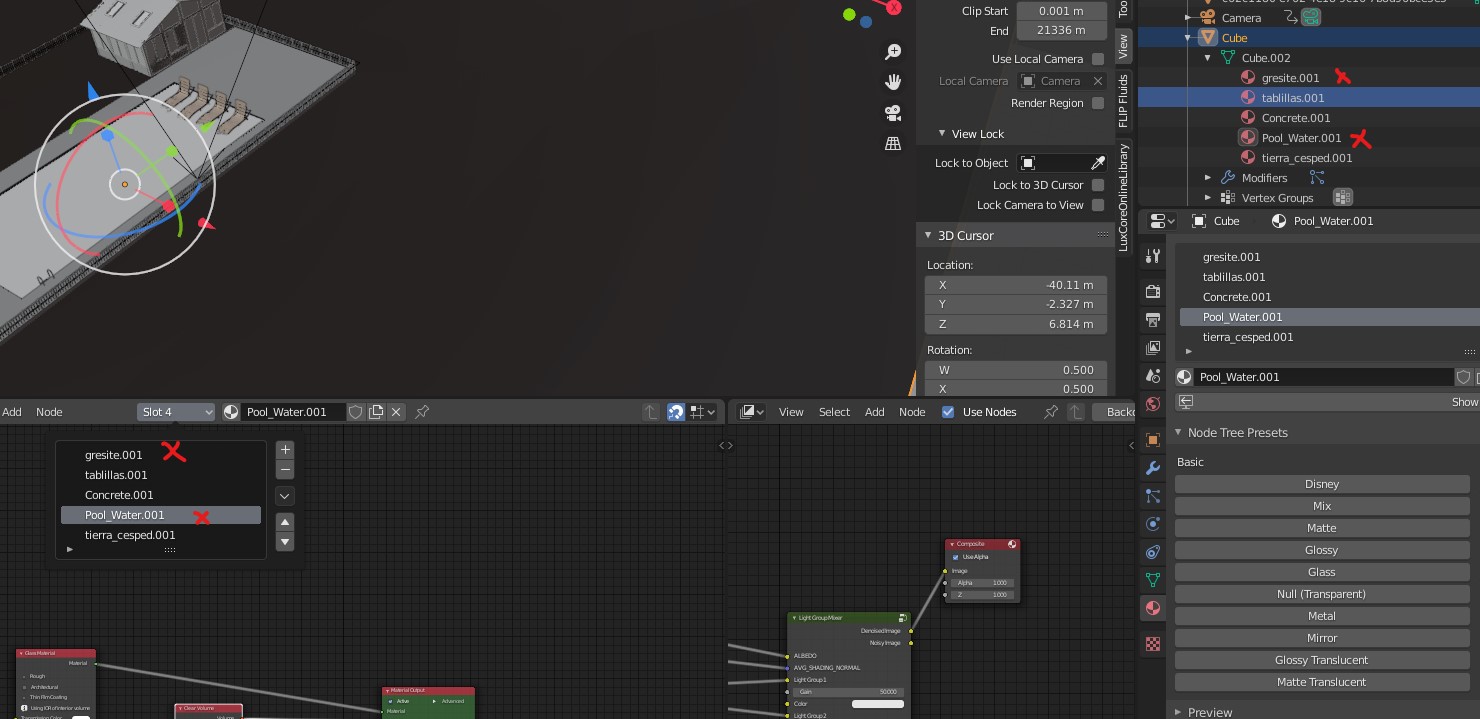
Task: Open the FLIP Fluids sidebar tab
Action: (1123, 101)
